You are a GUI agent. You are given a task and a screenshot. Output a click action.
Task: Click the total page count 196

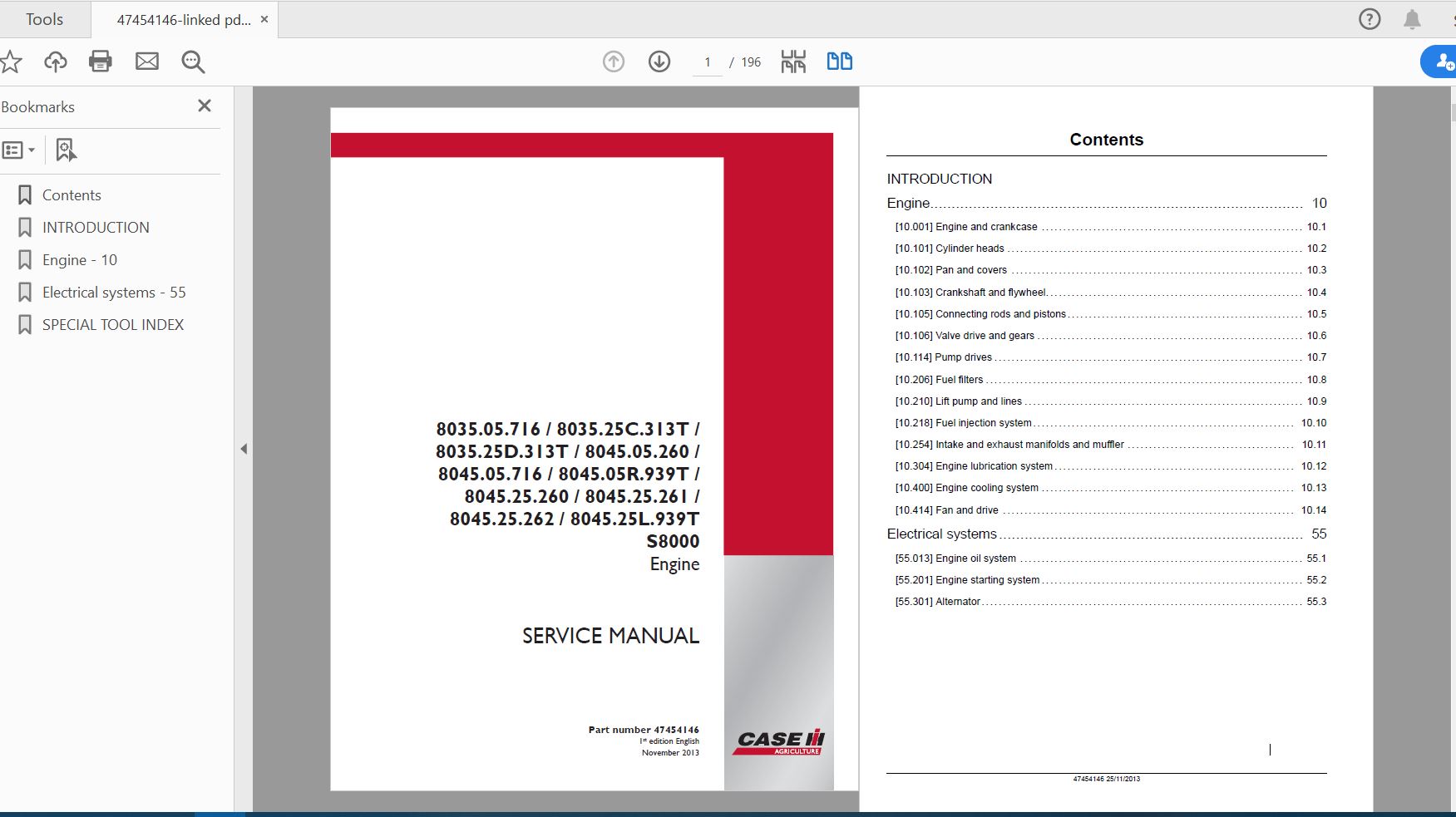751,62
